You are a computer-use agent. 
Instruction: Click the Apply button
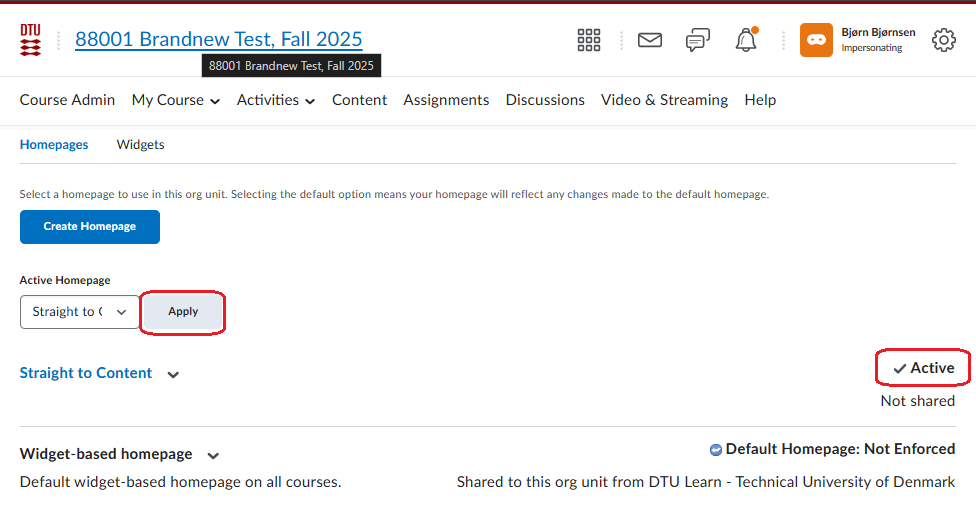183,312
